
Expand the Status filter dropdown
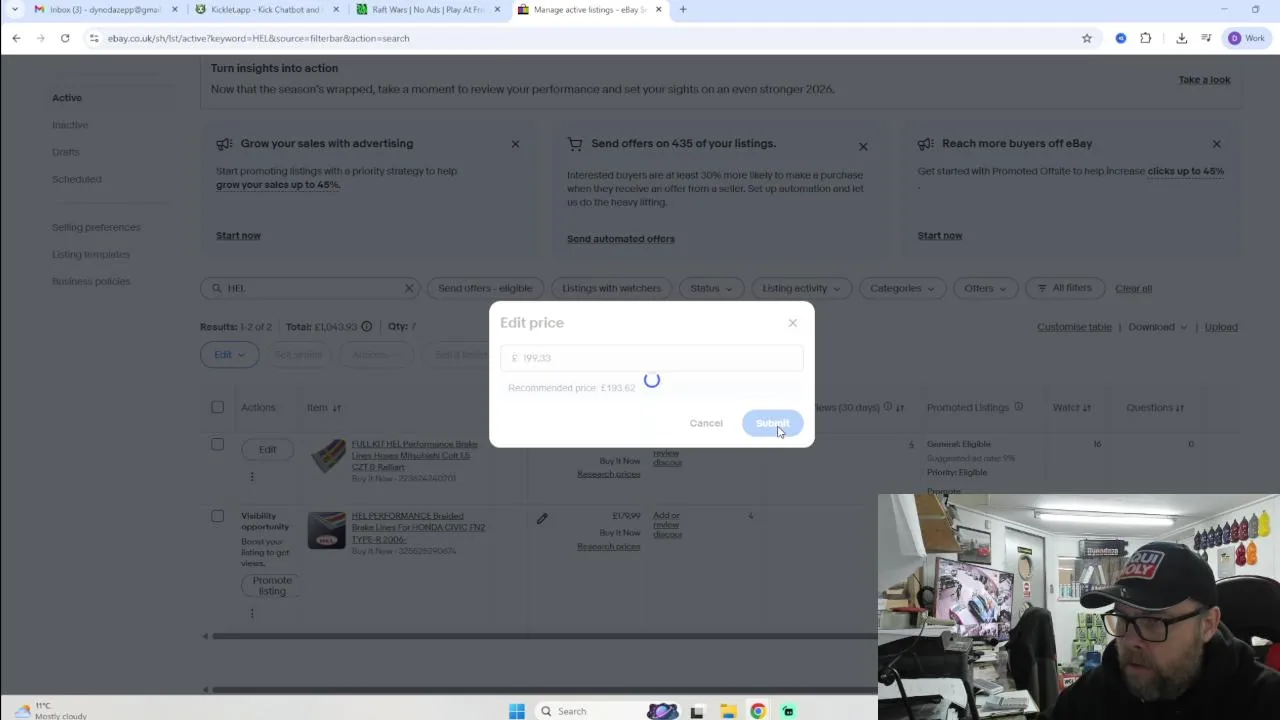coord(711,288)
